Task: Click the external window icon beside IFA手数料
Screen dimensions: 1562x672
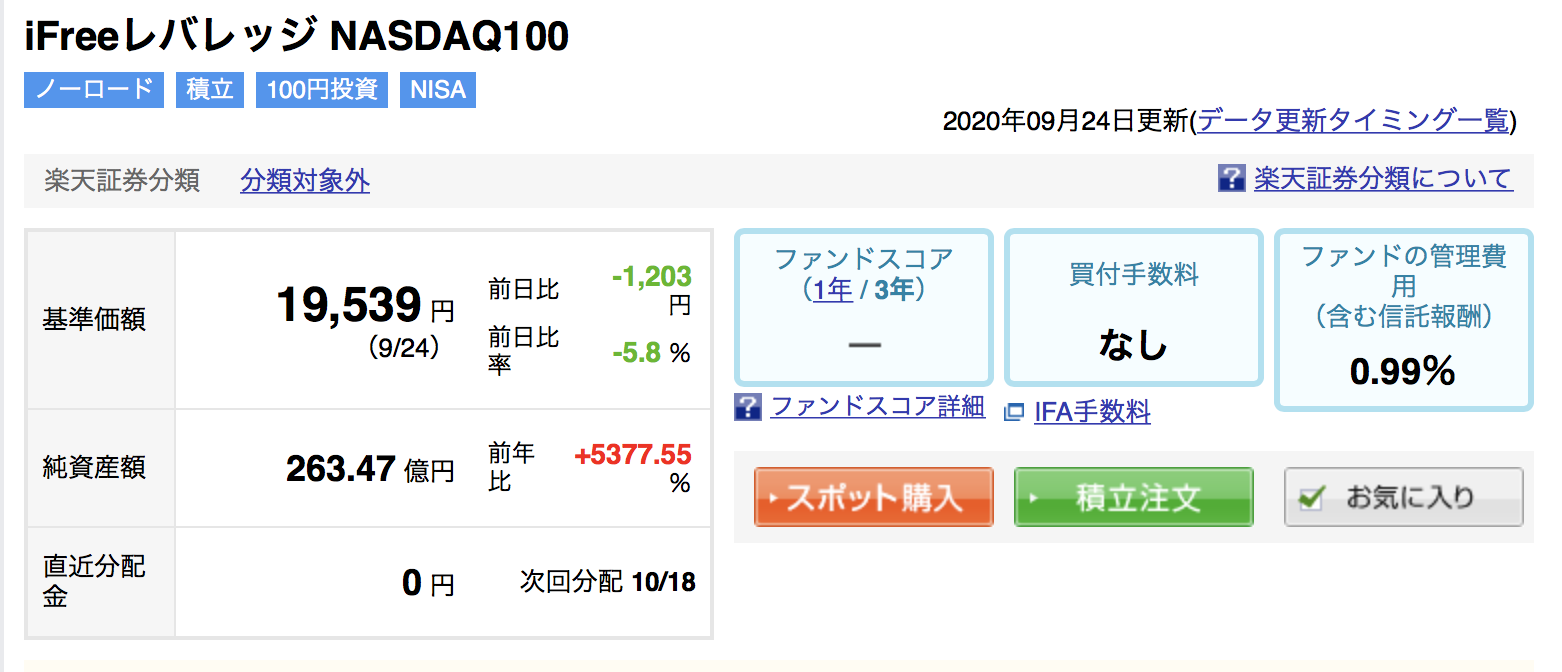Action: click(1015, 411)
